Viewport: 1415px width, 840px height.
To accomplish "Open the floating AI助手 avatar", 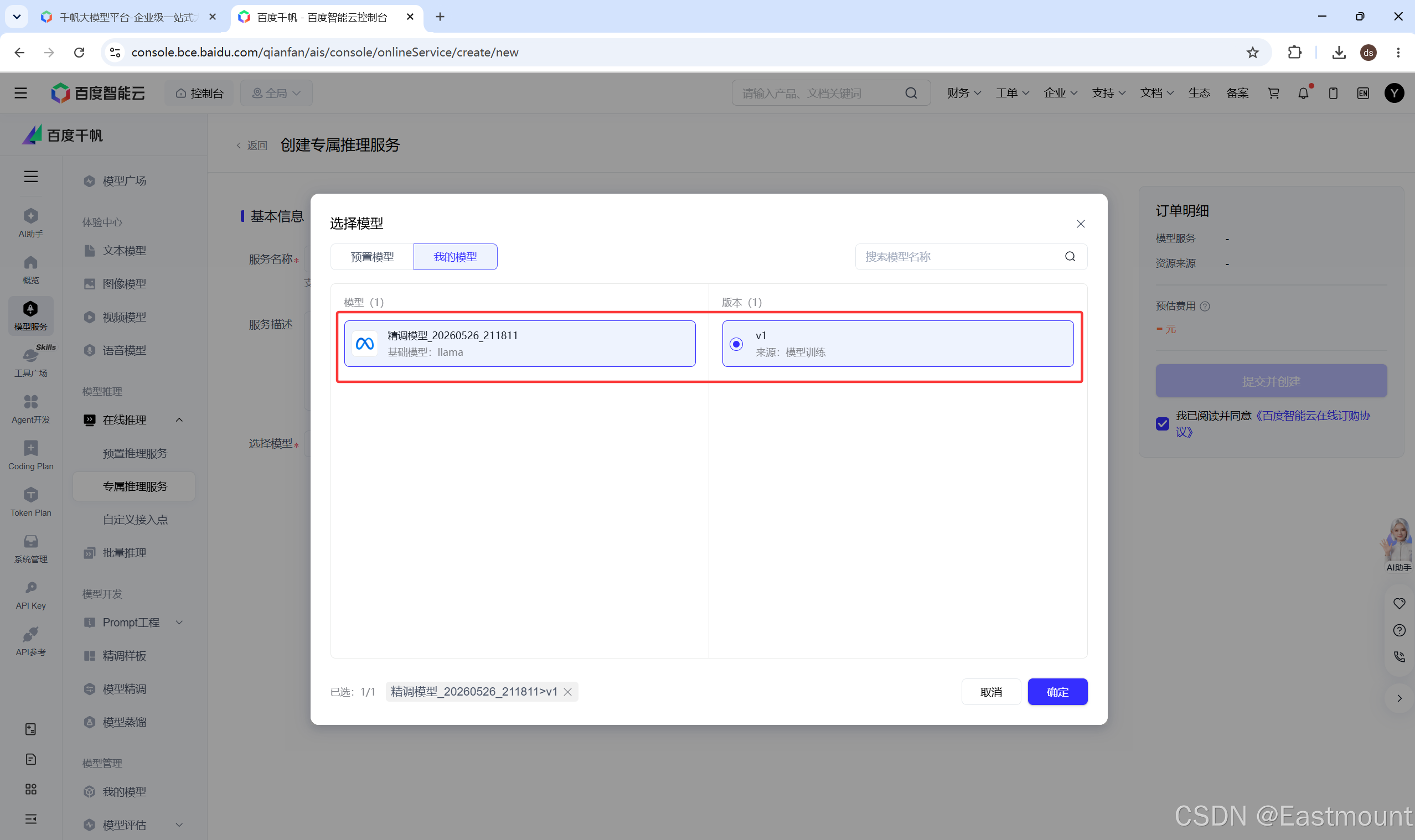I will 1397,544.
